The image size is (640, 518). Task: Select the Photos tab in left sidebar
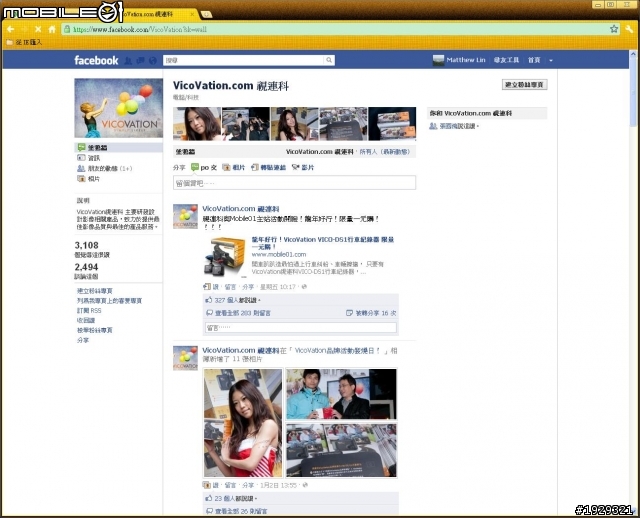click(x=89, y=178)
